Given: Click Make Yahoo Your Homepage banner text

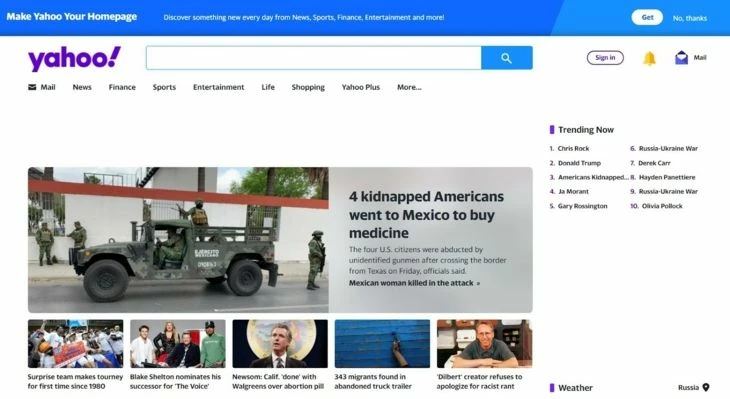Looking at the screenshot, I should [x=72, y=17].
